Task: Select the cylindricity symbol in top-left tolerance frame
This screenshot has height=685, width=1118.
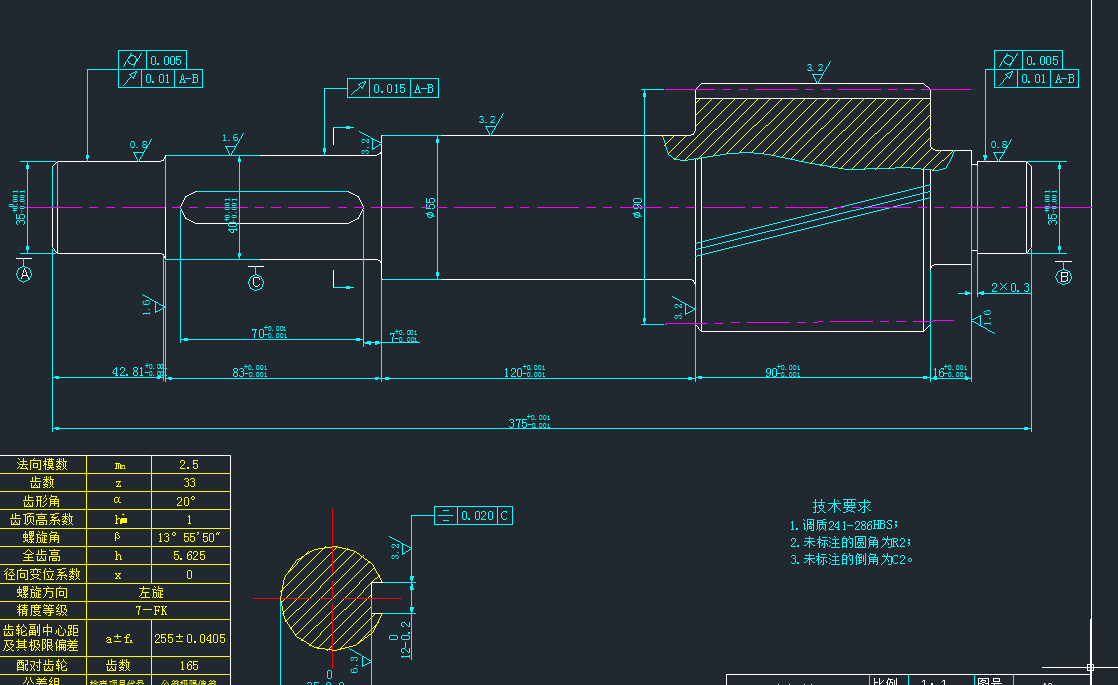Action: click(x=132, y=61)
